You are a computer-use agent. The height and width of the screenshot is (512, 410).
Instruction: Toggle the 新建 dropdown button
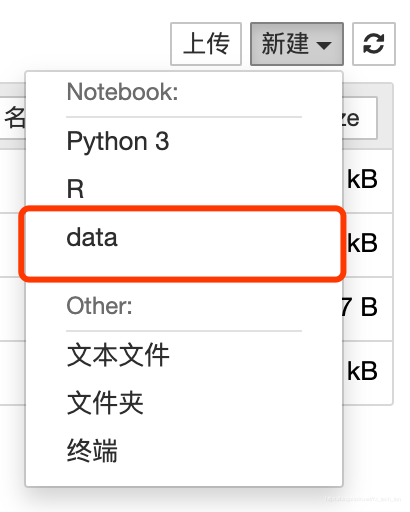tap(297, 44)
